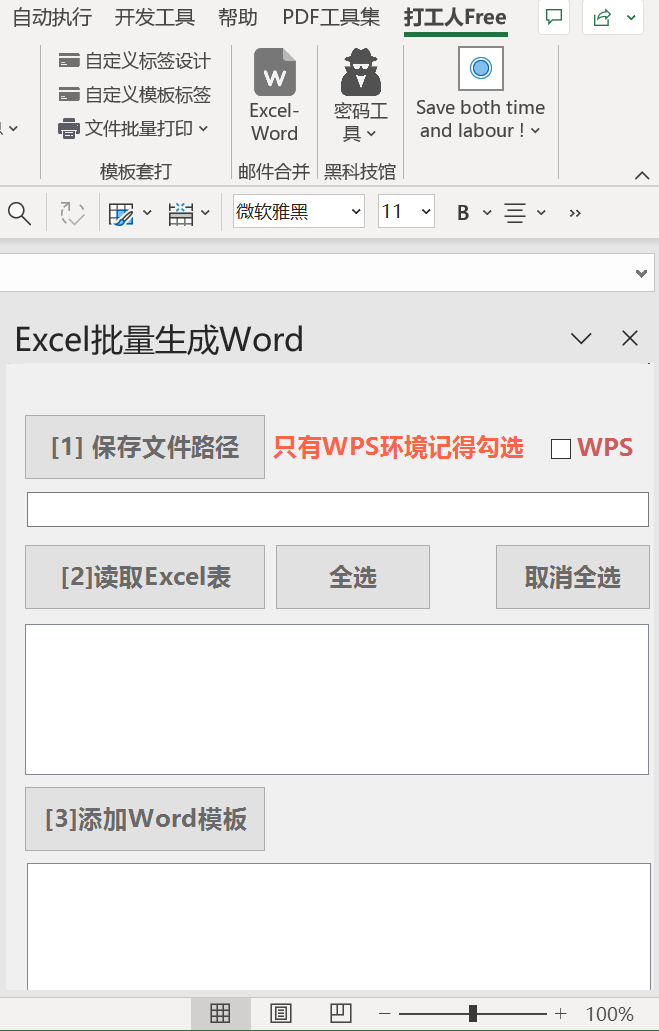659x1031 pixels.
Task: Click the dimmed spell-check toolbar icon
Action: point(72,213)
